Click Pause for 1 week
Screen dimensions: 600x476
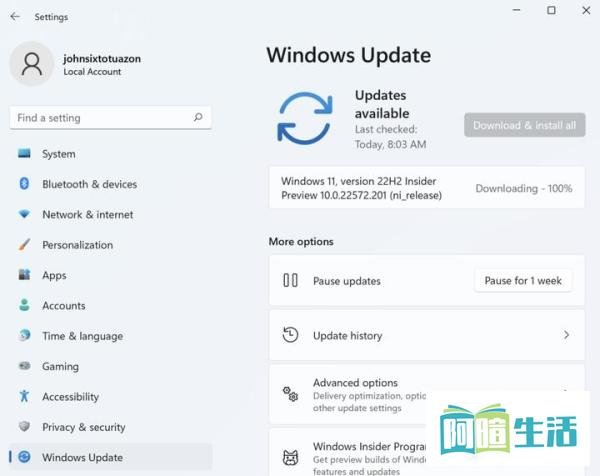(x=523, y=280)
